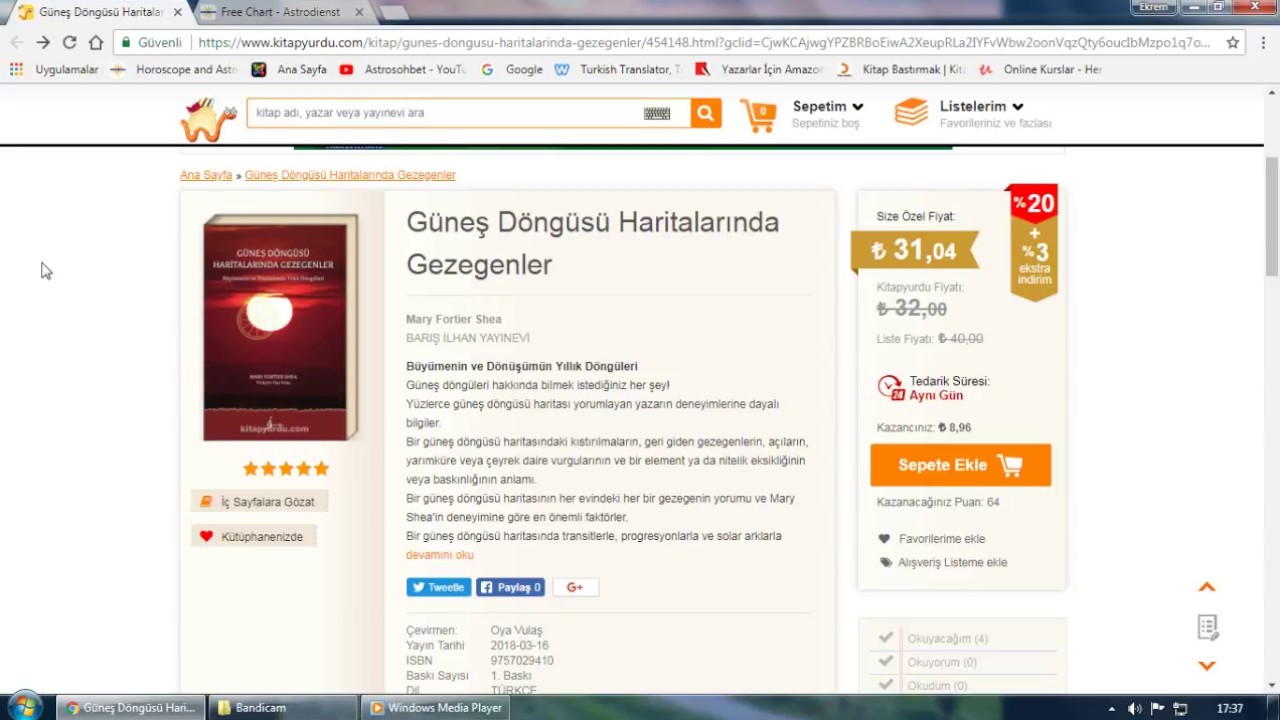Click the Facebook Paylaş button

pos(510,587)
